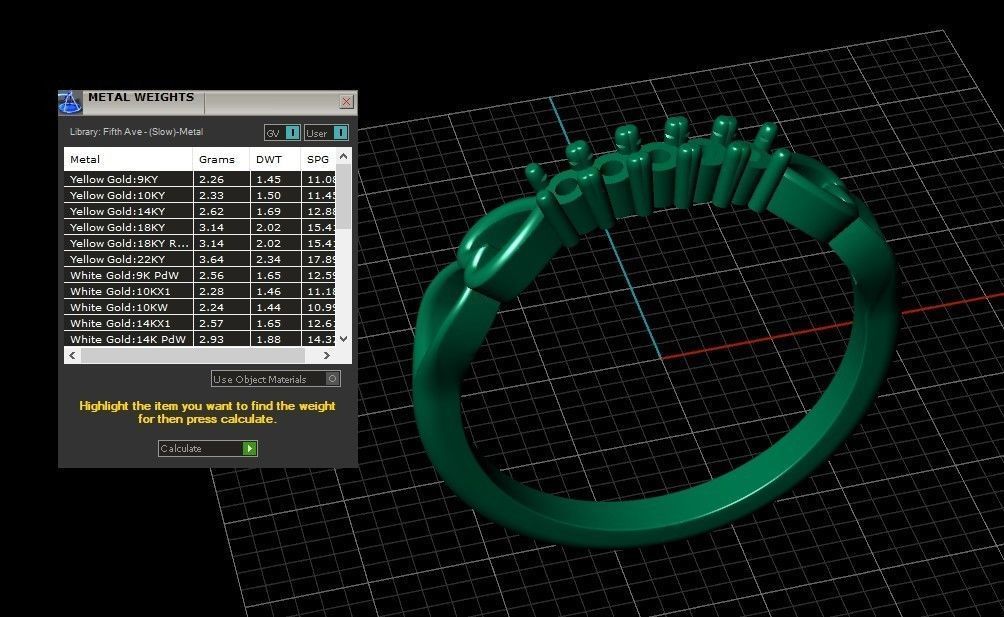Click the 1.69 DWT value
The image size is (1004, 617).
[x=268, y=211]
